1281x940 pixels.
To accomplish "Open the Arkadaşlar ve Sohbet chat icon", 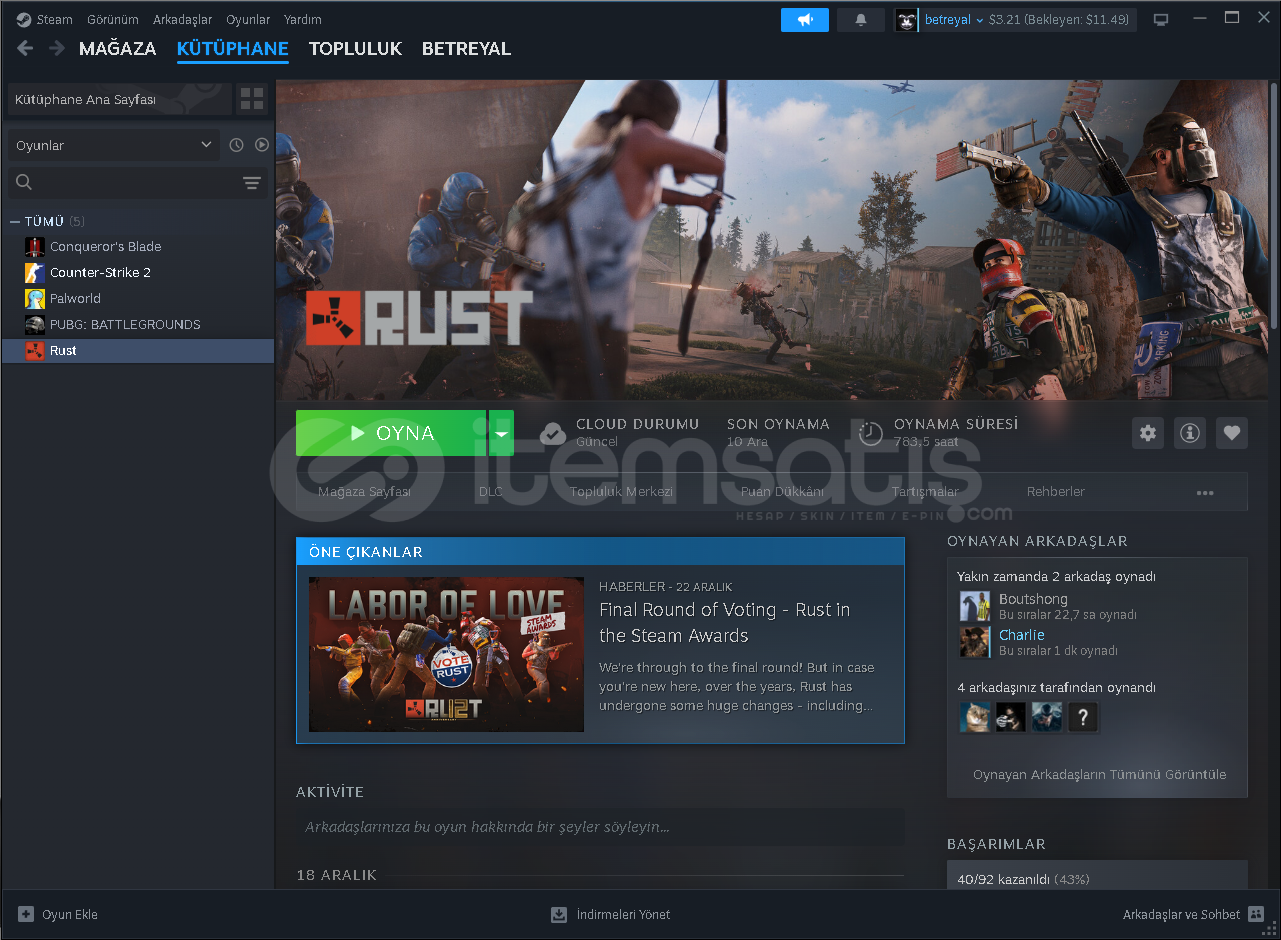I will [1255, 914].
